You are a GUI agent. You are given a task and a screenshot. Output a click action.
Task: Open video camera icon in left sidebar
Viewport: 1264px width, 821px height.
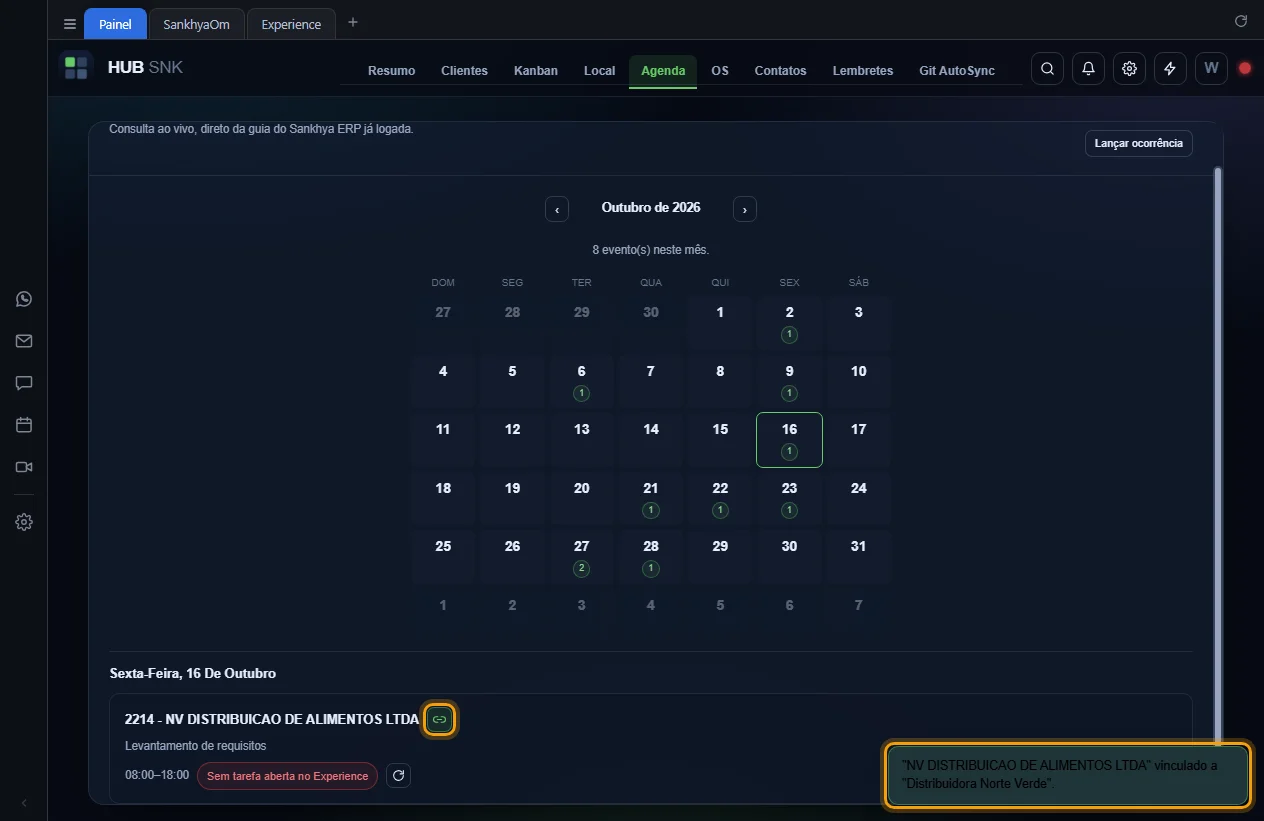tap(24, 467)
